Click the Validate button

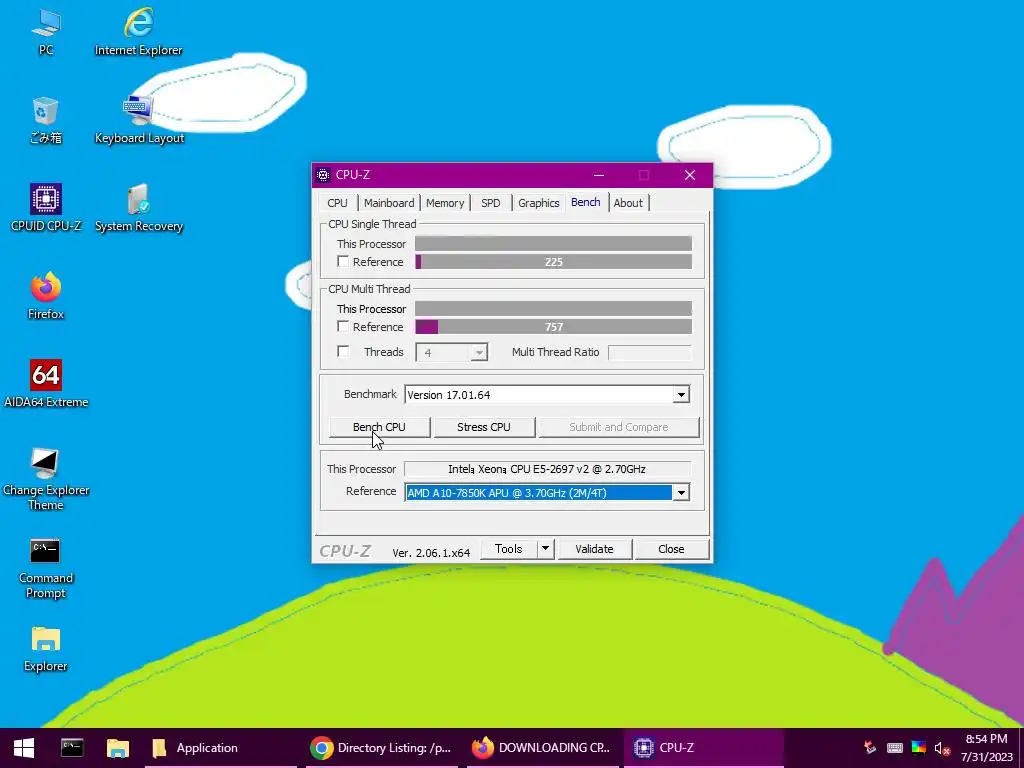click(594, 549)
